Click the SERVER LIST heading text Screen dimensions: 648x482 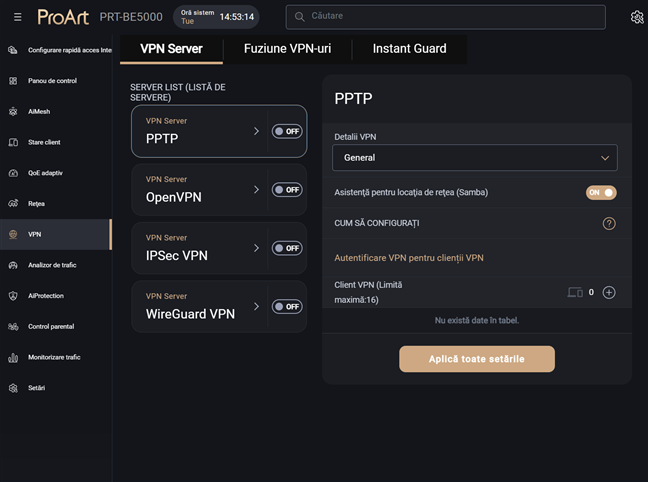(x=178, y=92)
